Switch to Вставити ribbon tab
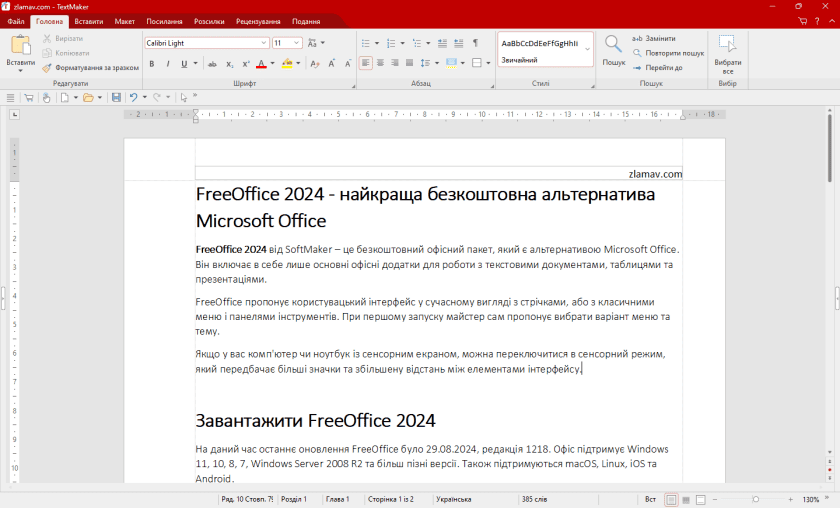Viewport: 840px width, 508px height. point(89,21)
